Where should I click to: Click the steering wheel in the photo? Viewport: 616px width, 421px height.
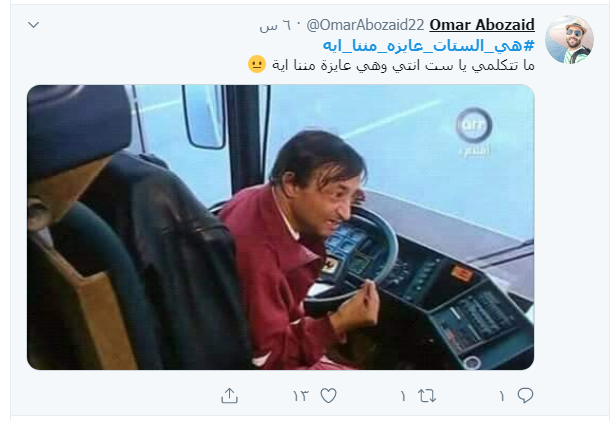[x=356, y=255]
